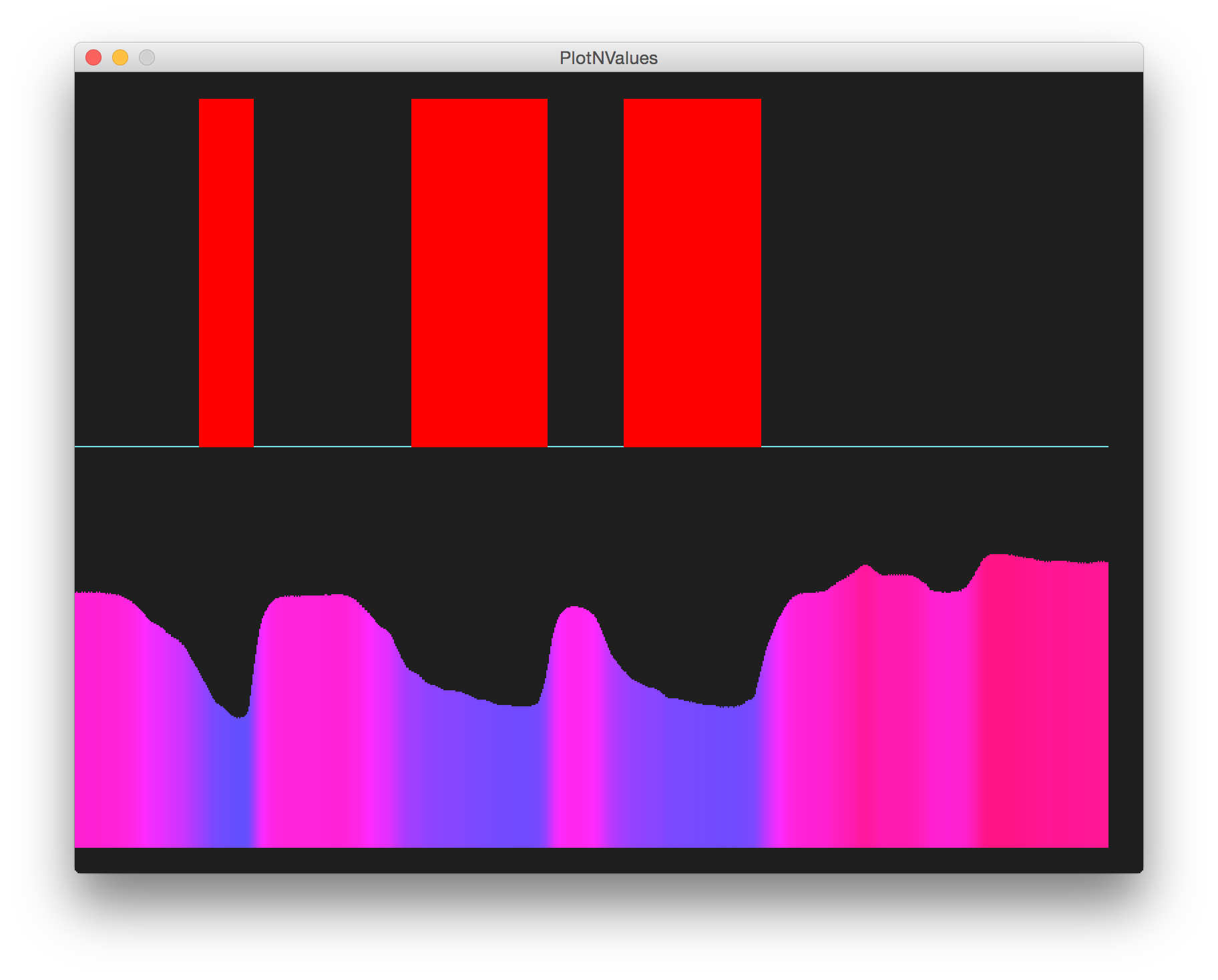Minimize the PlotNValues window

[120, 57]
